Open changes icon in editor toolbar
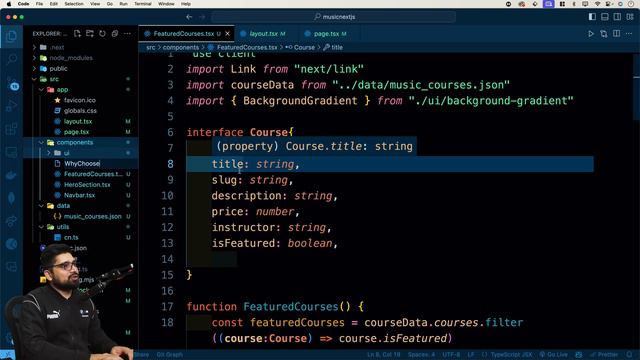This screenshot has height=360, width=640. [604, 33]
